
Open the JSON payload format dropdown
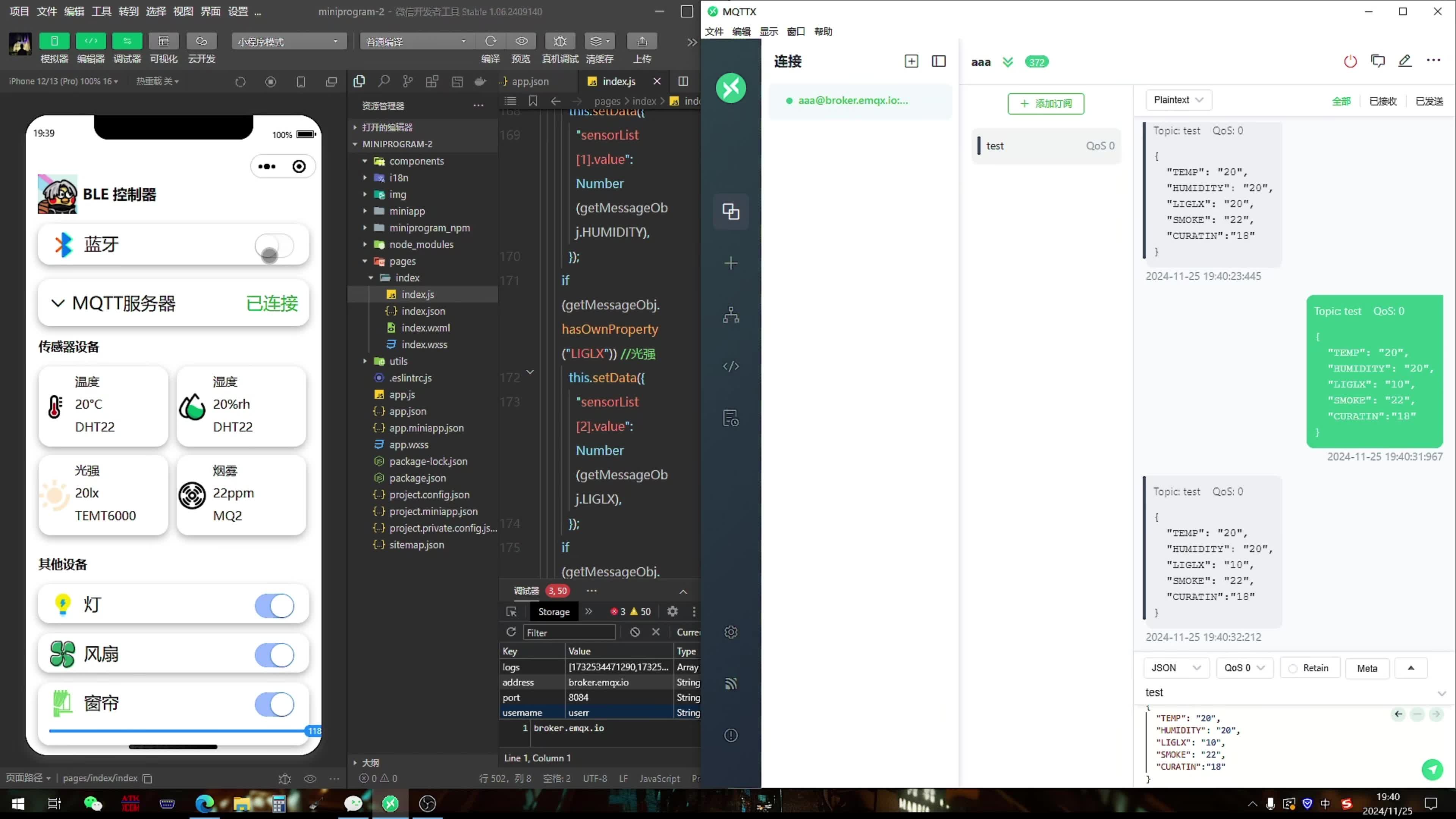tap(1176, 668)
